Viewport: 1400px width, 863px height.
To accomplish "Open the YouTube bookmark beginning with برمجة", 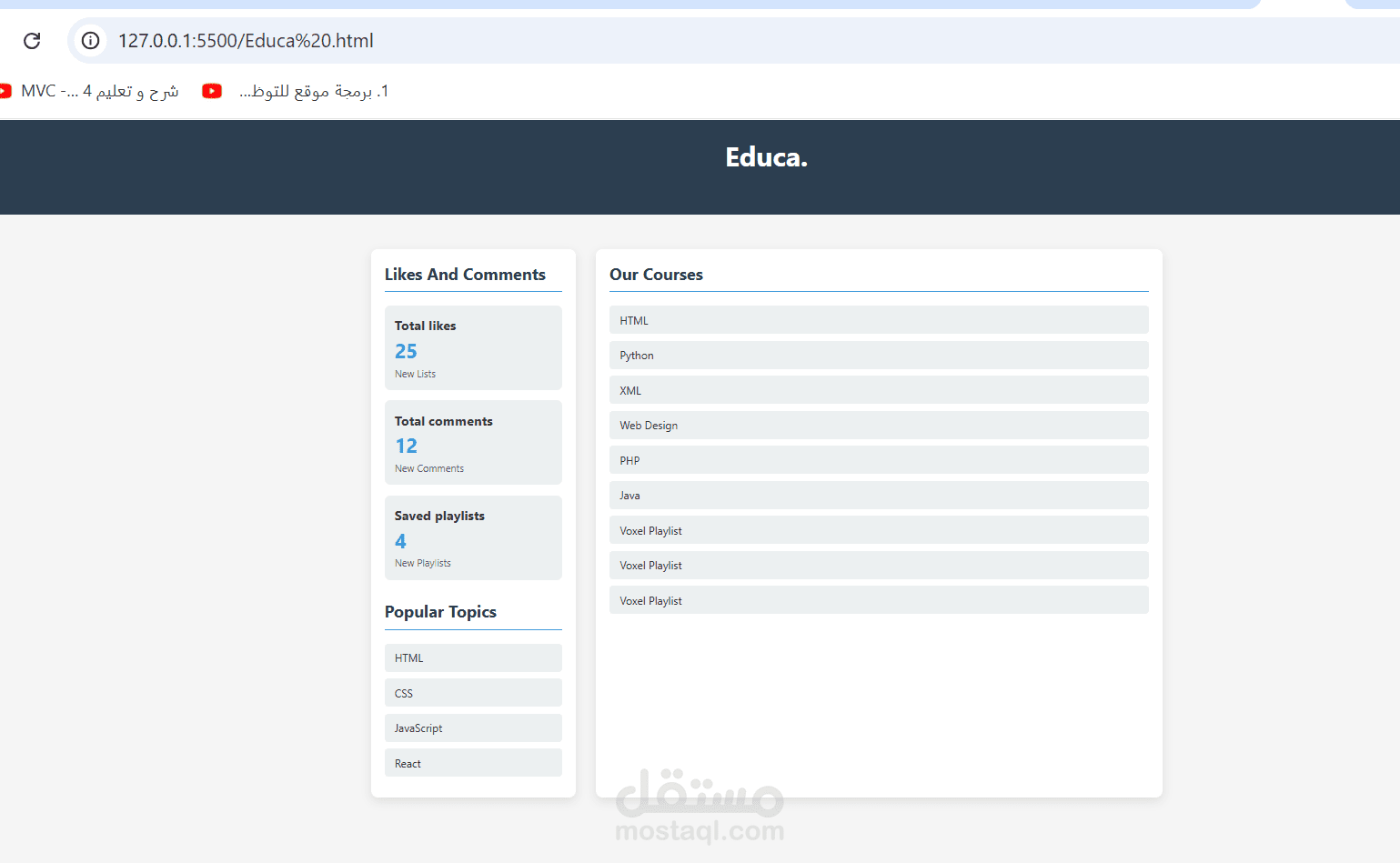I will click(296, 91).
